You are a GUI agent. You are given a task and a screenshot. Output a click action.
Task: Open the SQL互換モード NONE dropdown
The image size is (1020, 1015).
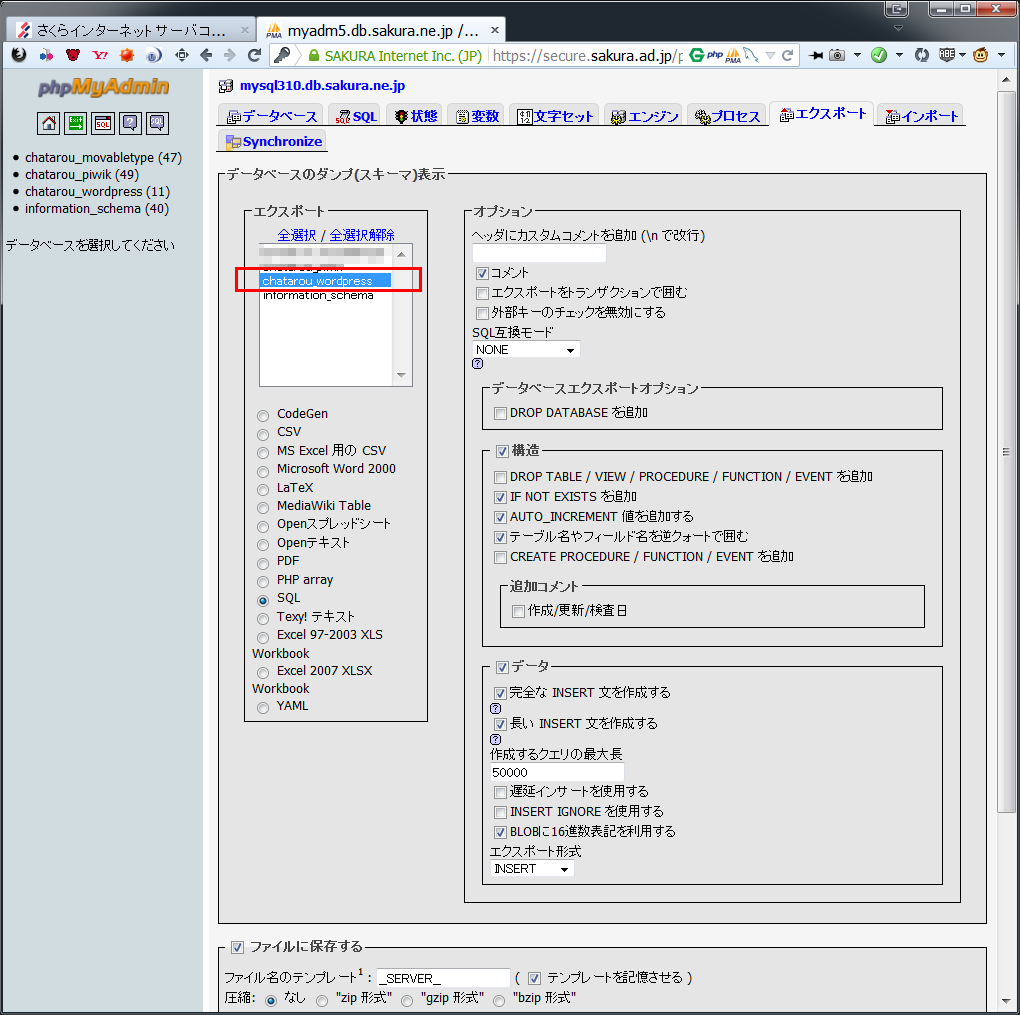[526, 350]
